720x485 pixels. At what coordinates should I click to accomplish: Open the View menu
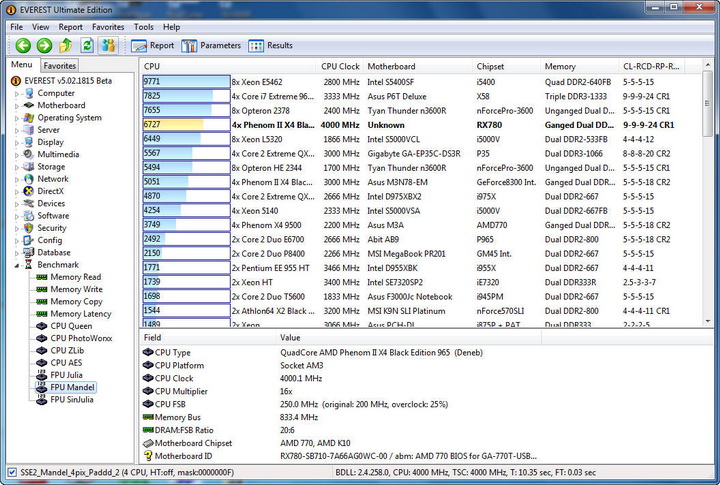pyautogui.click(x=40, y=27)
